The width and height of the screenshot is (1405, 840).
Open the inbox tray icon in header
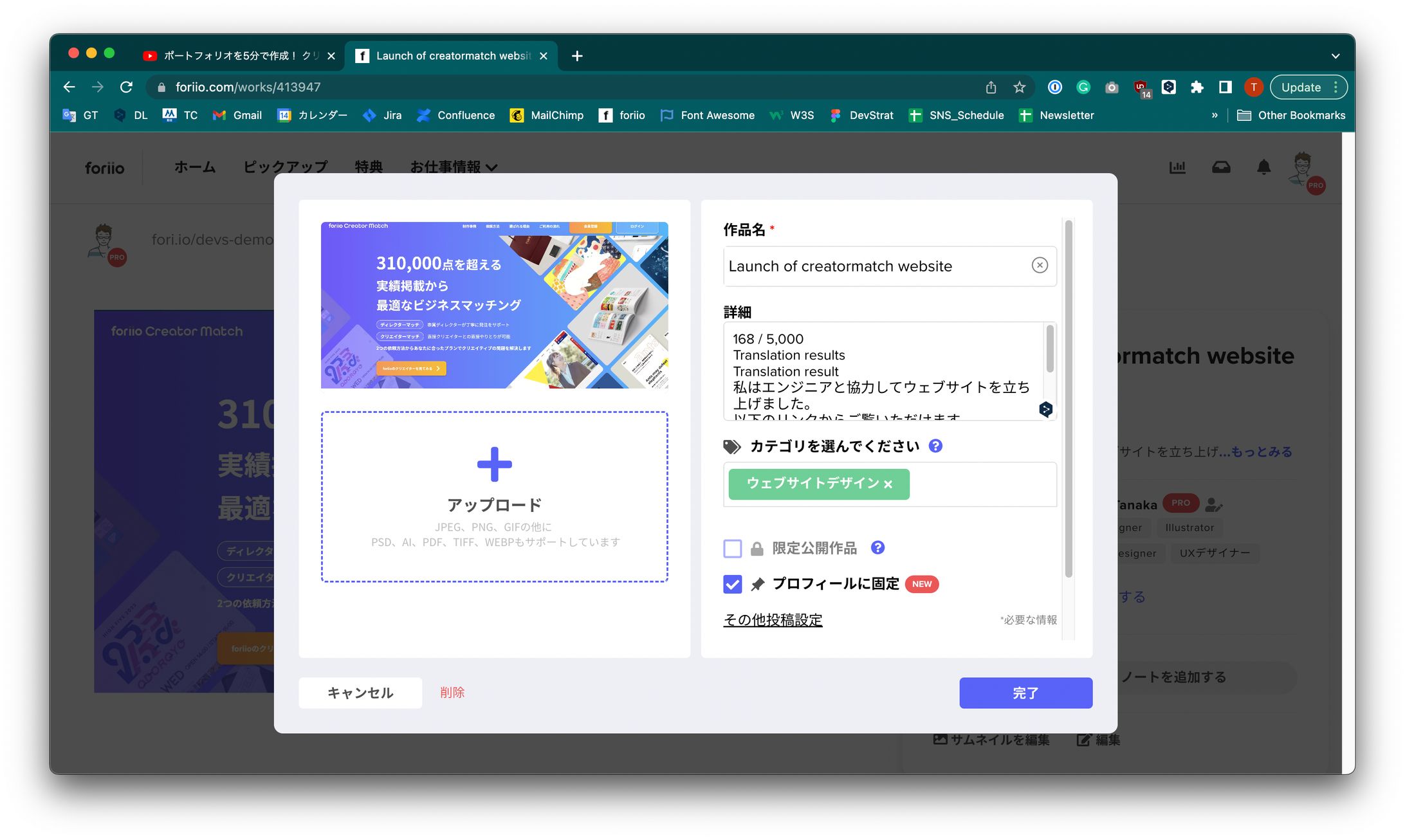pos(1221,167)
